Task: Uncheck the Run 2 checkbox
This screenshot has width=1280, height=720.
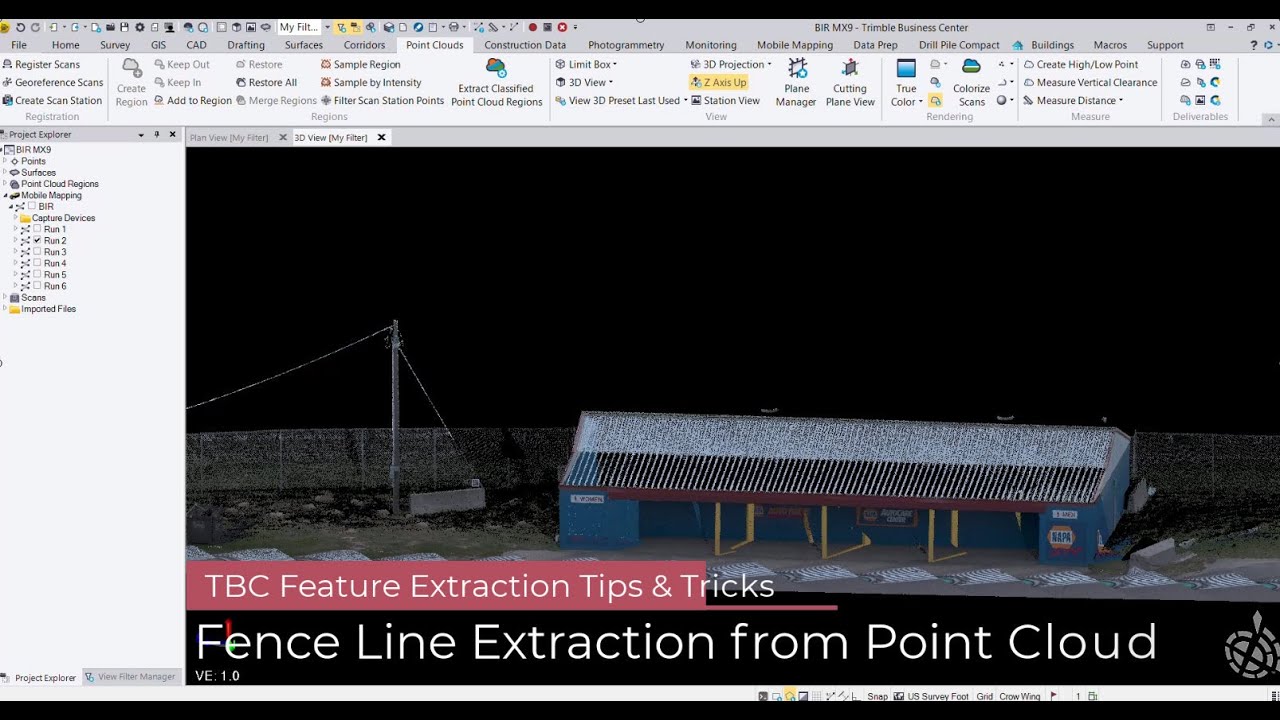Action: (37, 240)
